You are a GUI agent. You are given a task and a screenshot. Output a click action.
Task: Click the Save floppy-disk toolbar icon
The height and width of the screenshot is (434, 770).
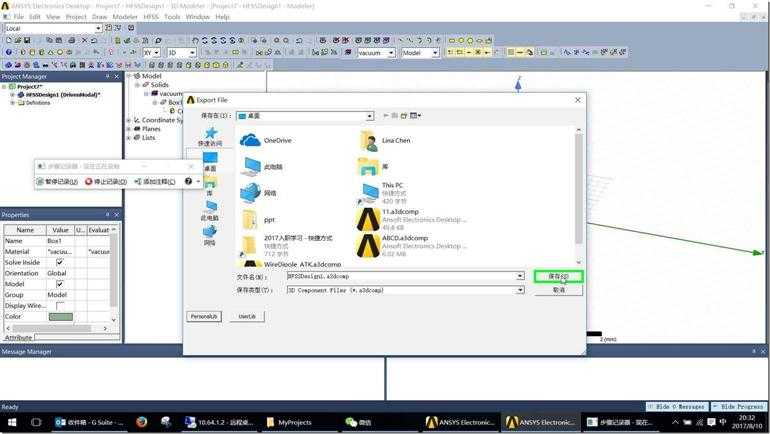click(x=27, y=40)
